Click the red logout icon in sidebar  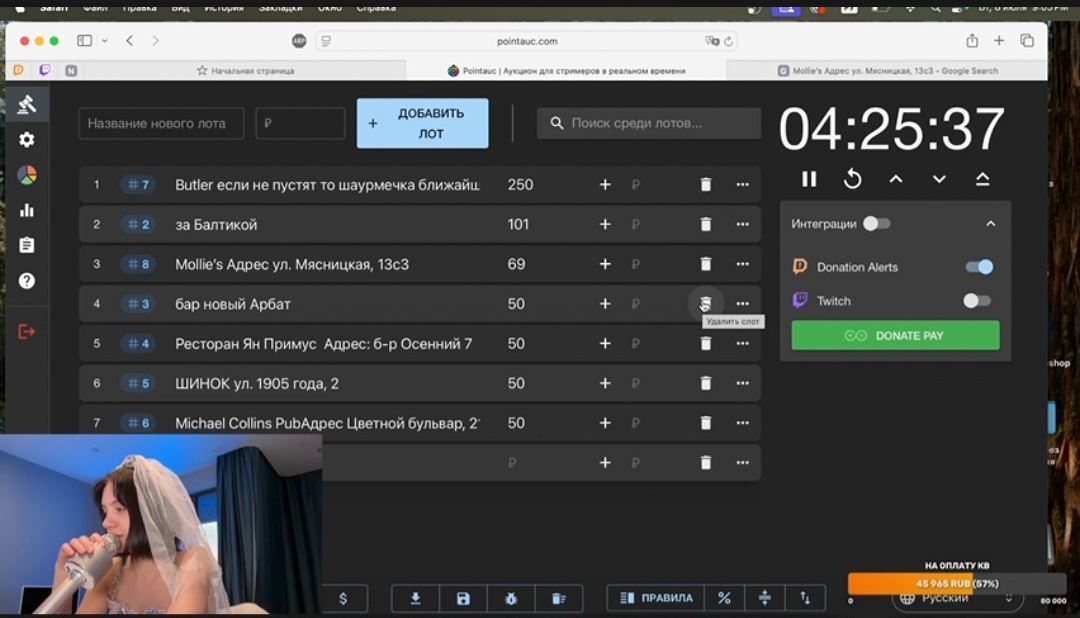point(27,331)
